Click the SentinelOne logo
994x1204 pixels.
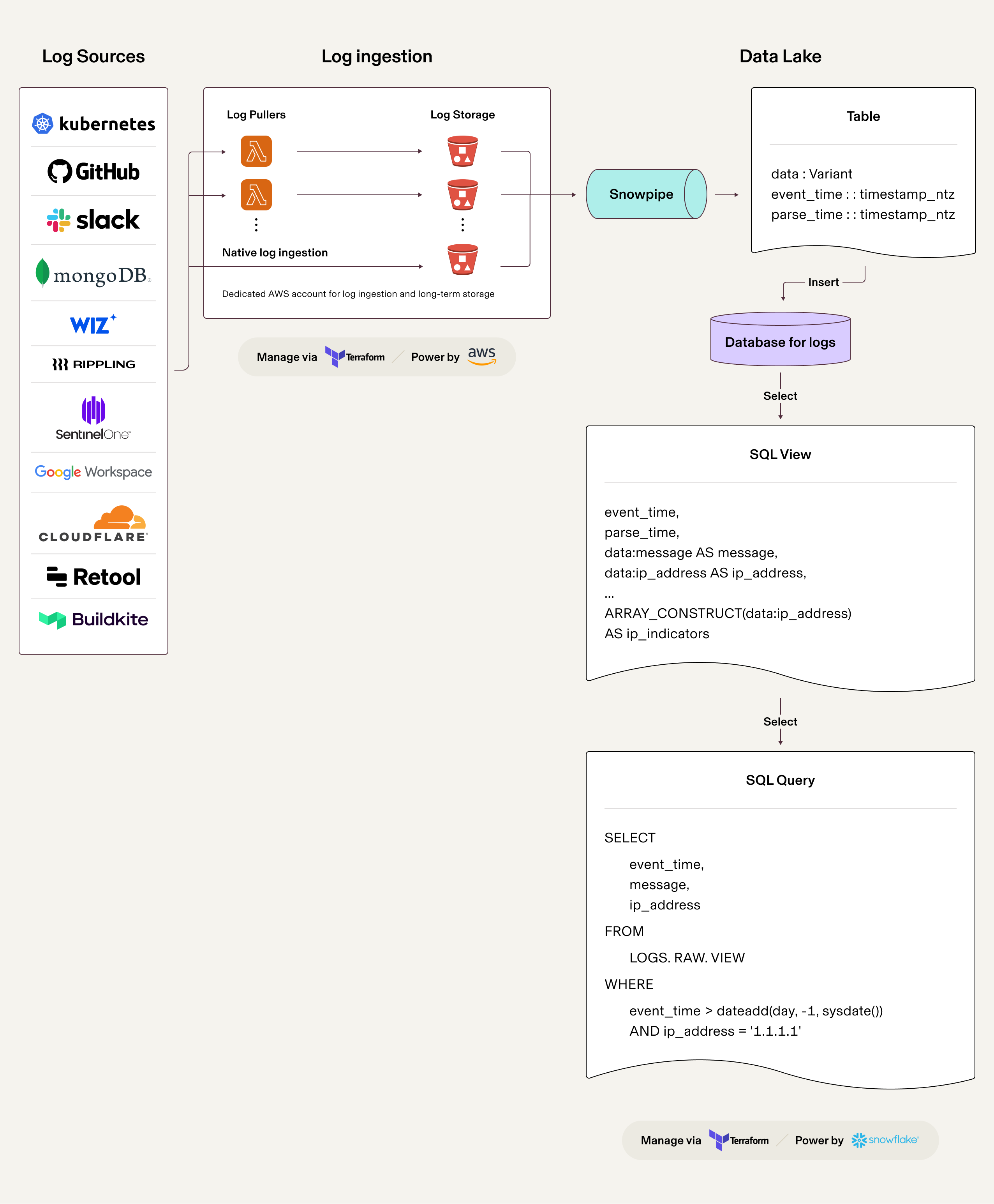point(93,418)
